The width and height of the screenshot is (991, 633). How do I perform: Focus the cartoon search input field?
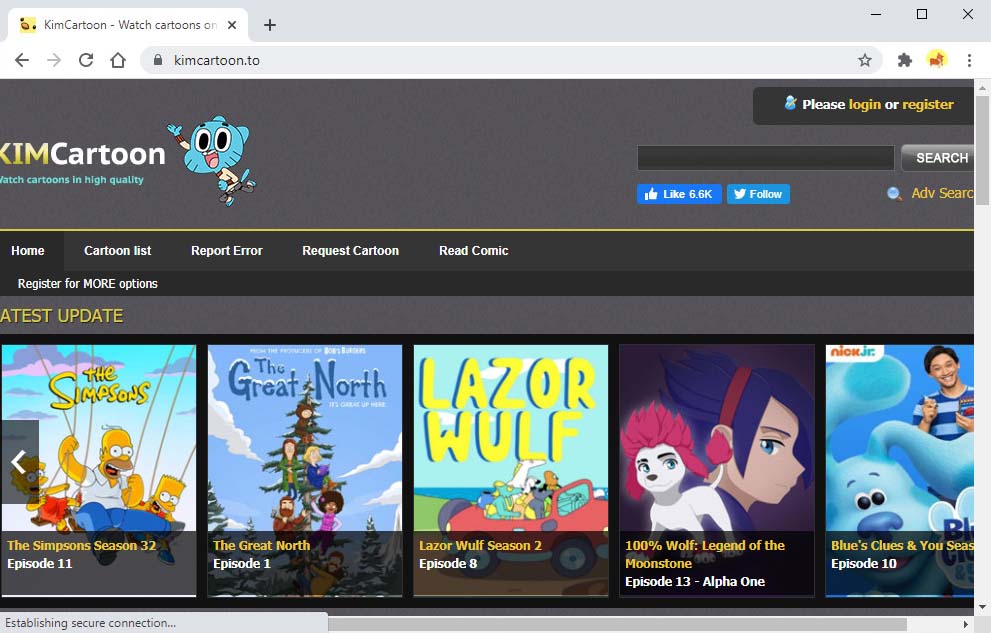765,158
